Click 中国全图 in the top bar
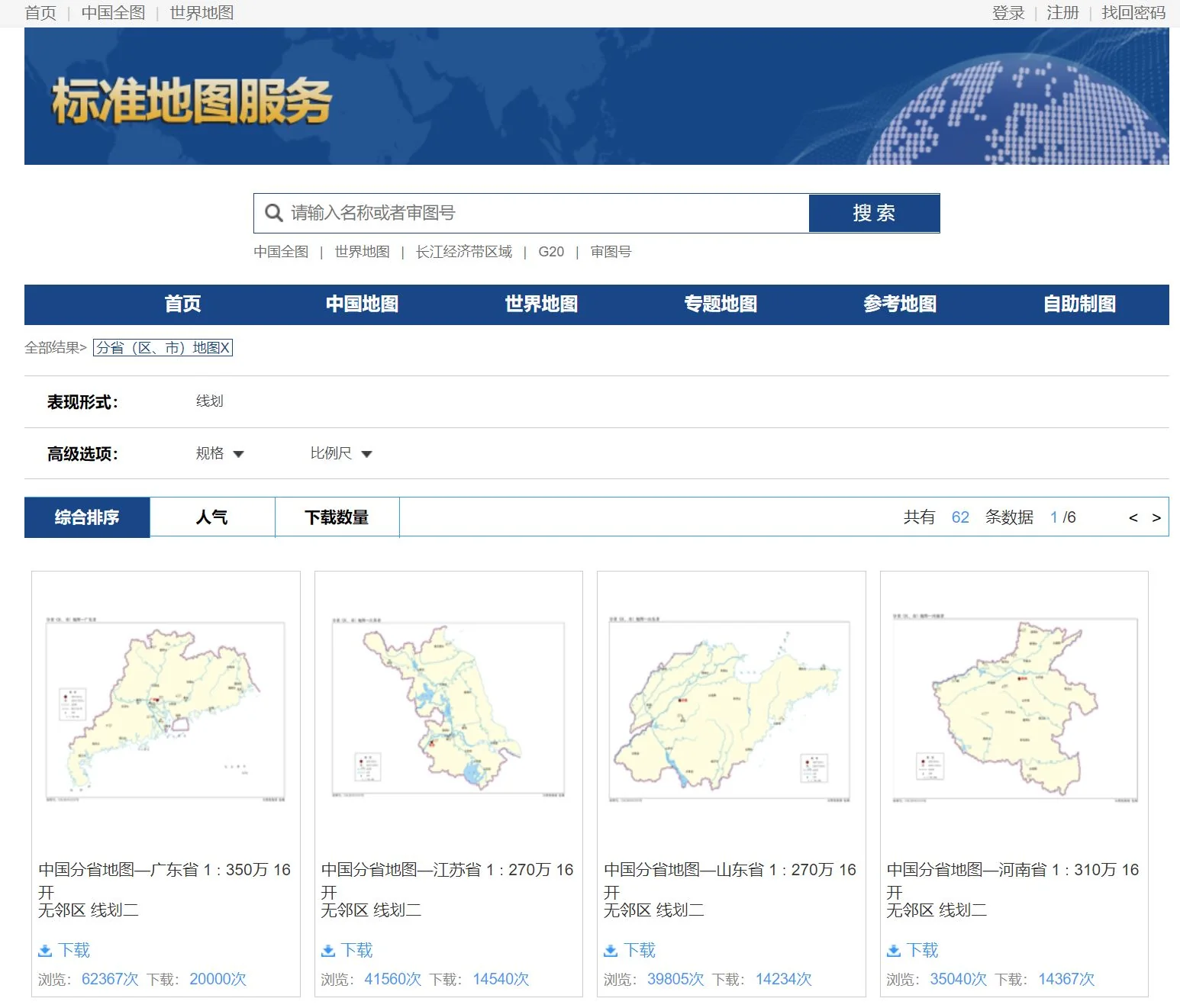1180x1008 pixels. (x=113, y=13)
